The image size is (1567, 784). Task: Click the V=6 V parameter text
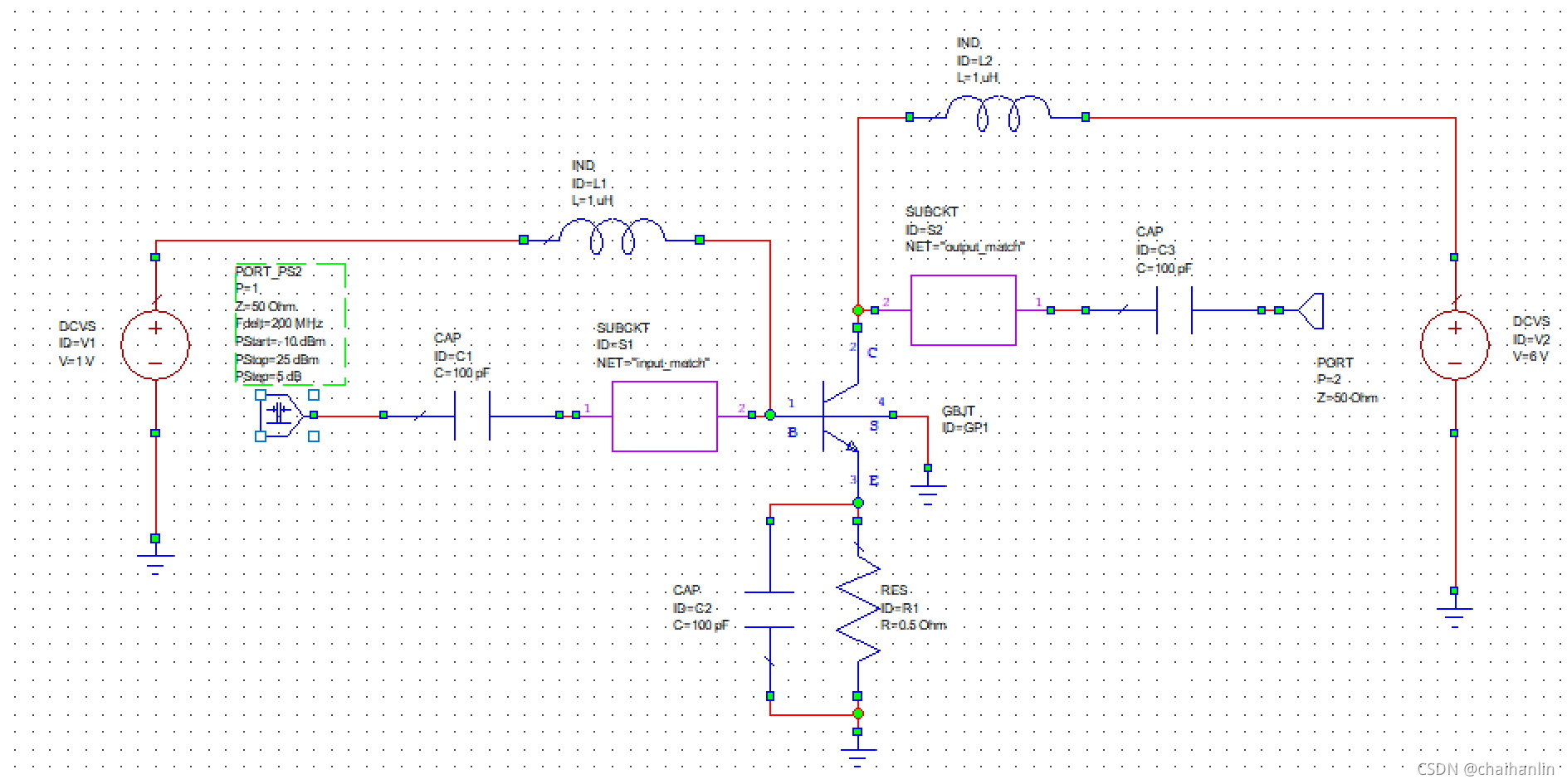[x=1530, y=357]
